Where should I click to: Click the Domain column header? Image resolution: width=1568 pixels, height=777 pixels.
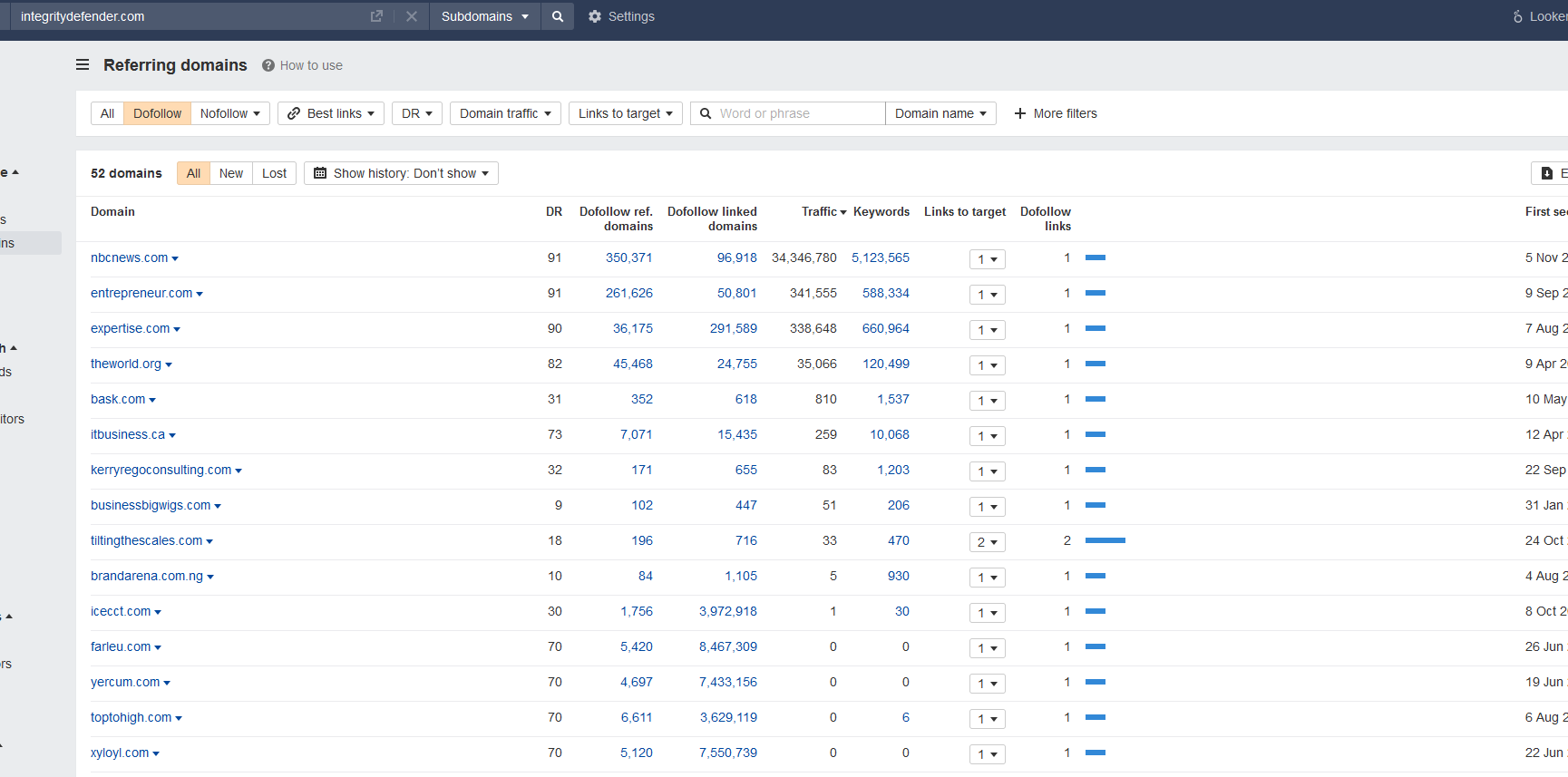112,211
